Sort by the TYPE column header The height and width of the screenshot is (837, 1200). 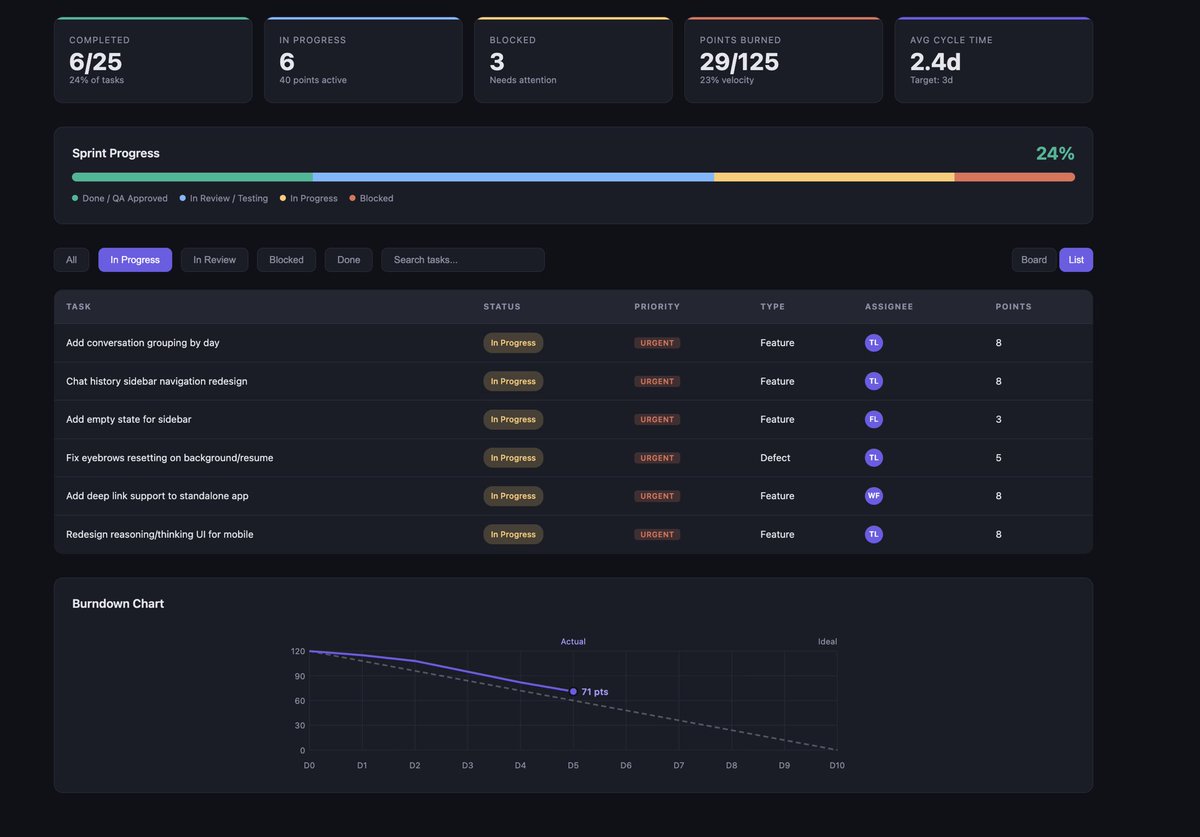click(772, 307)
